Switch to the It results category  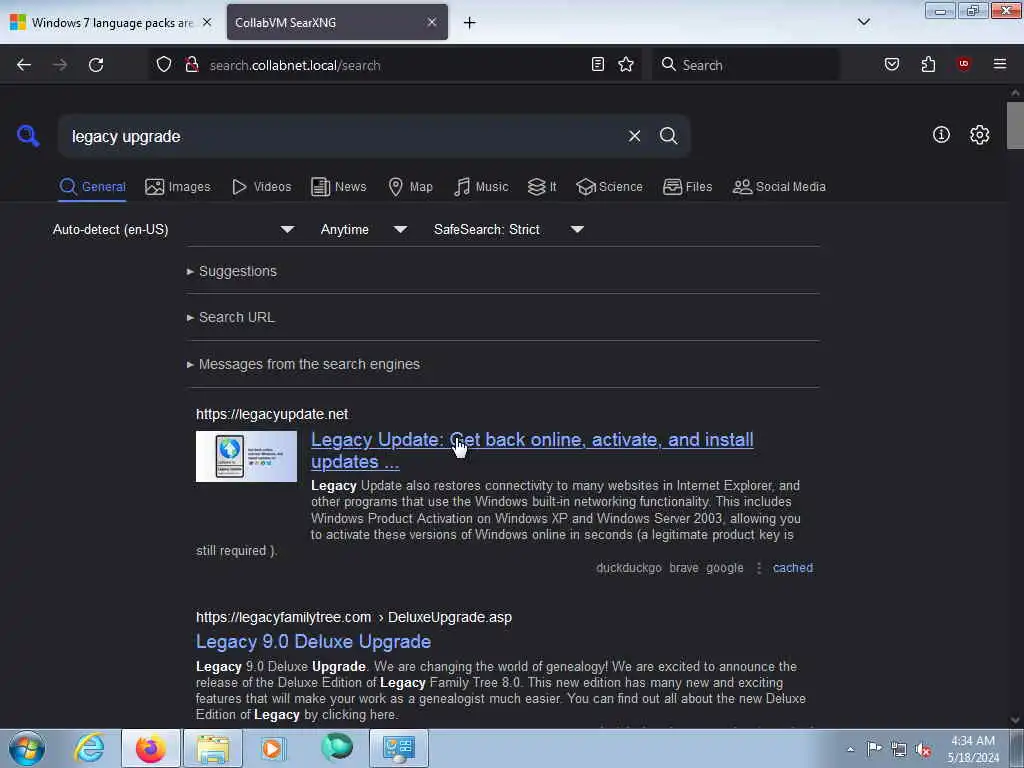pos(542,187)
